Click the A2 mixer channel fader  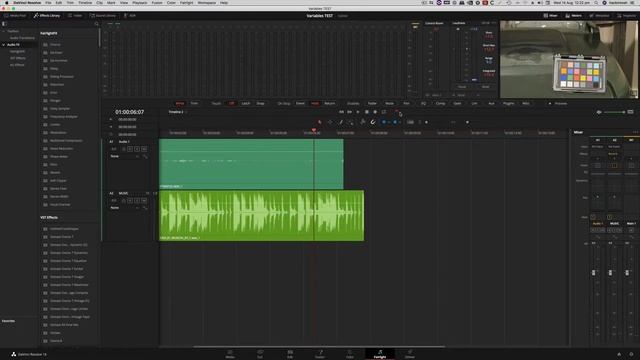point(610,272)
